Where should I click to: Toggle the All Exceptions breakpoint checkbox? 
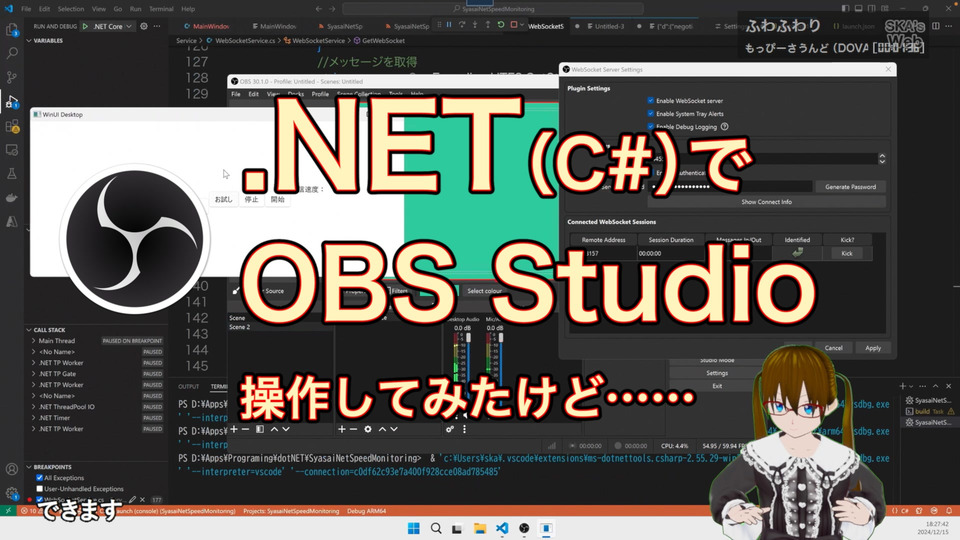39,478
